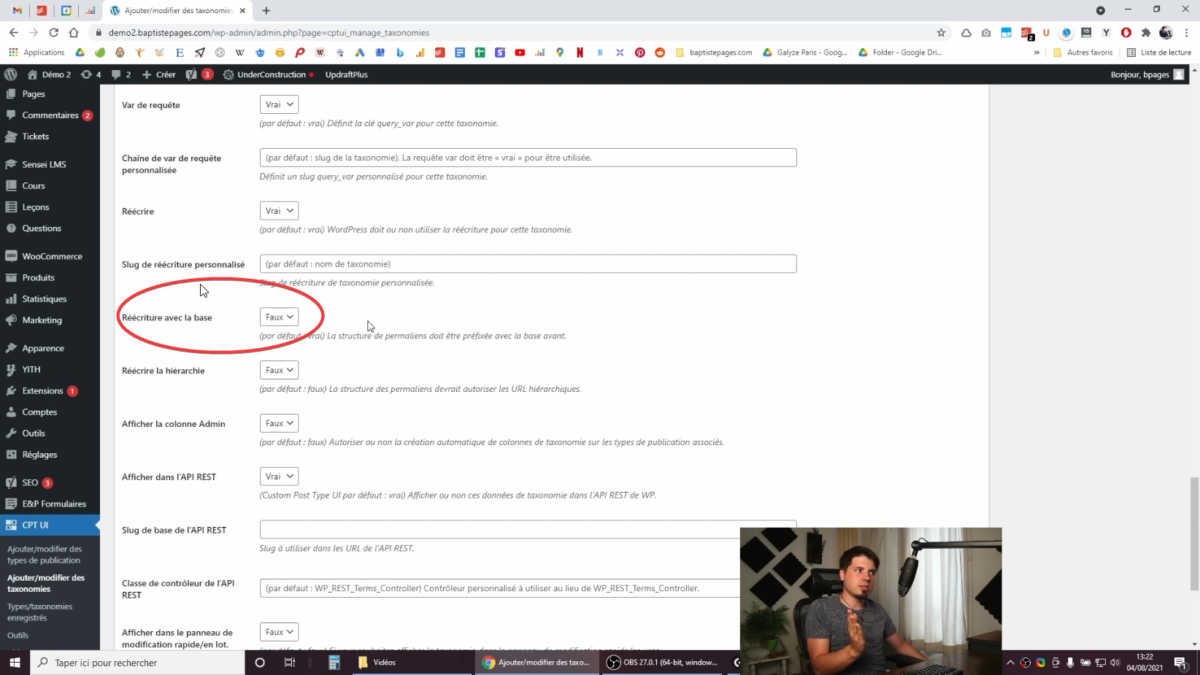Reload the page with browser refresh icon
Screen dimensions: 1200x675
[x=53, y=32]
